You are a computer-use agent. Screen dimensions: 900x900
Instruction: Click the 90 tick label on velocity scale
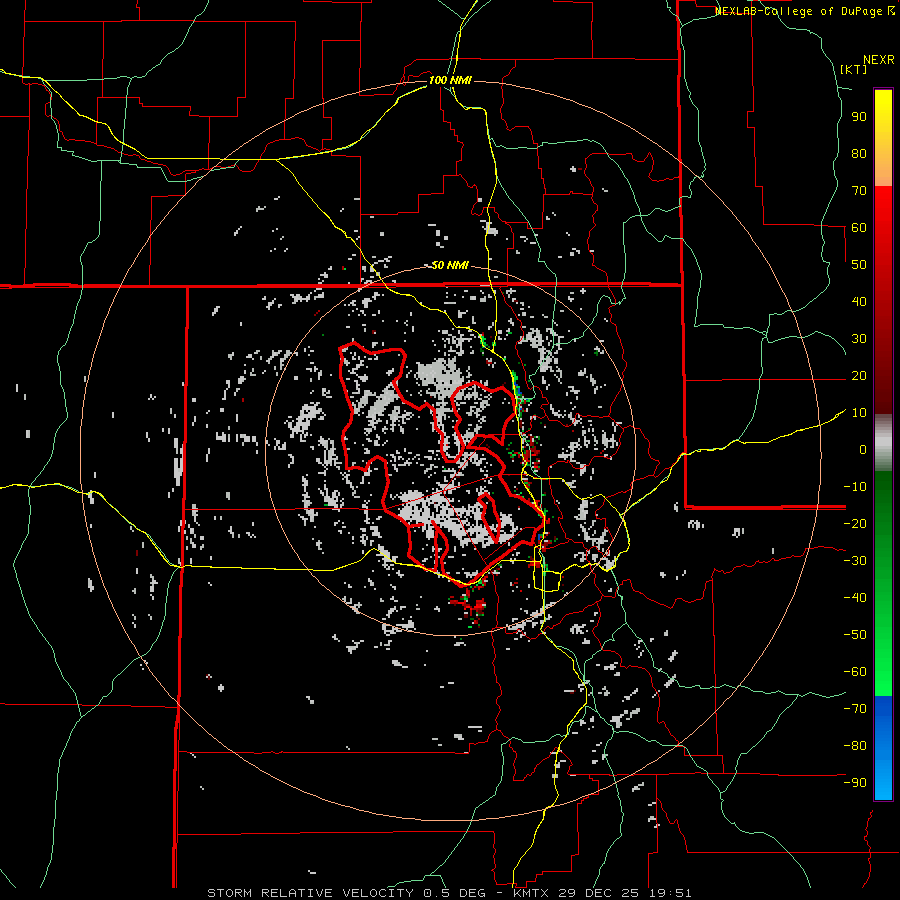click(858, 116)
